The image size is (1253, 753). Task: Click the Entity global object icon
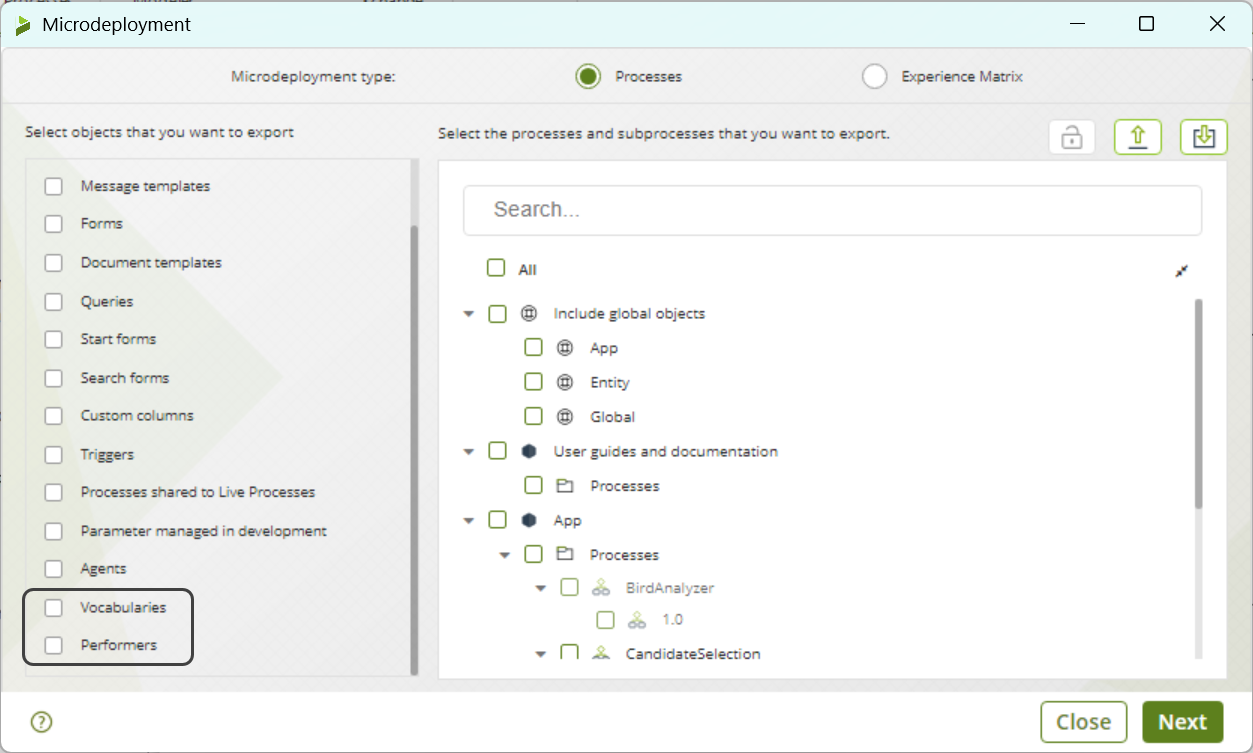(565, 383)
